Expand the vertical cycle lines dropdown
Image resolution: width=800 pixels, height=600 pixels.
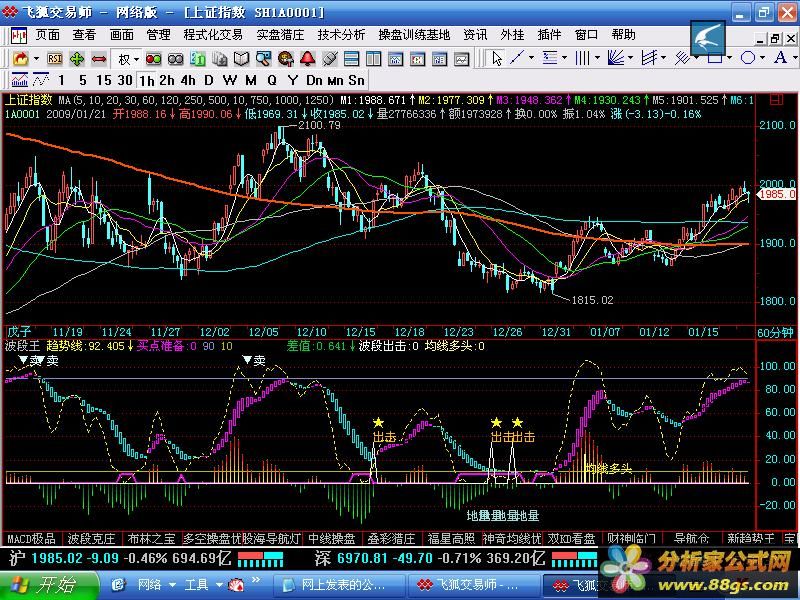[x=597, y=58]
